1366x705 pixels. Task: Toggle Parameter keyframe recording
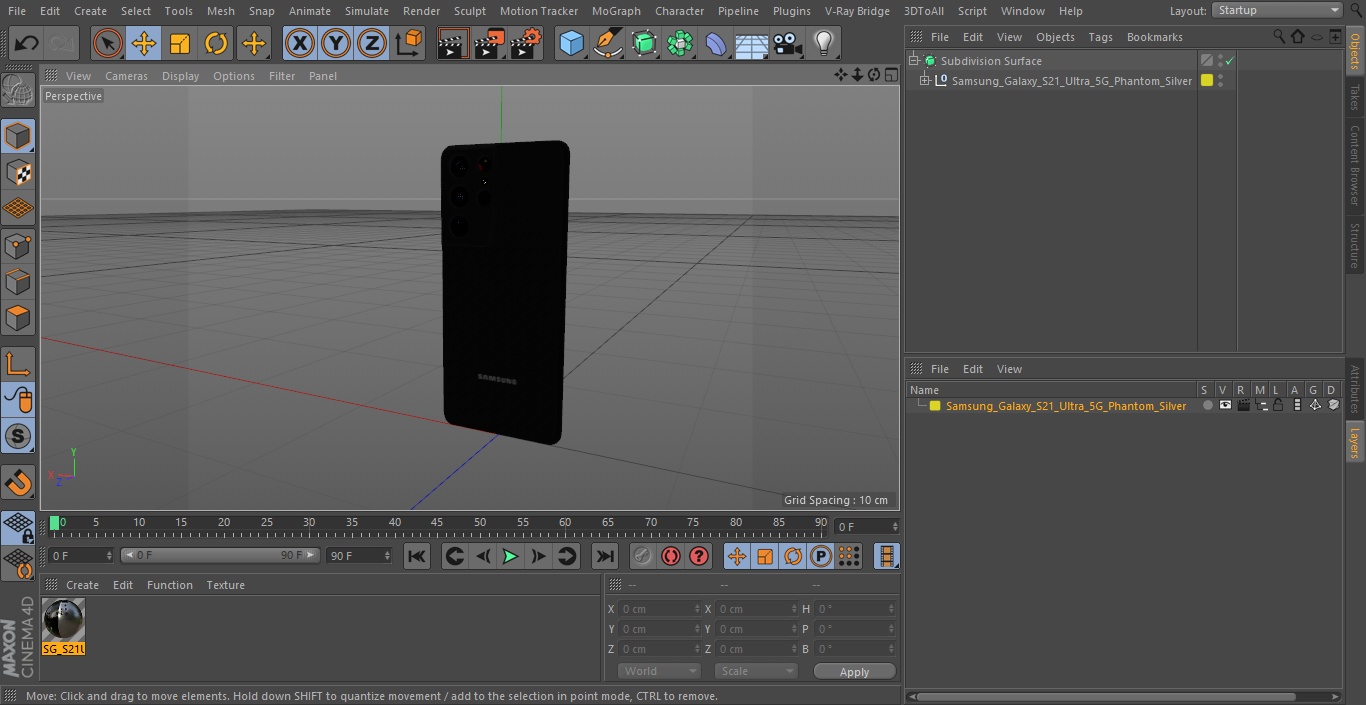click(x=820, y=556)
